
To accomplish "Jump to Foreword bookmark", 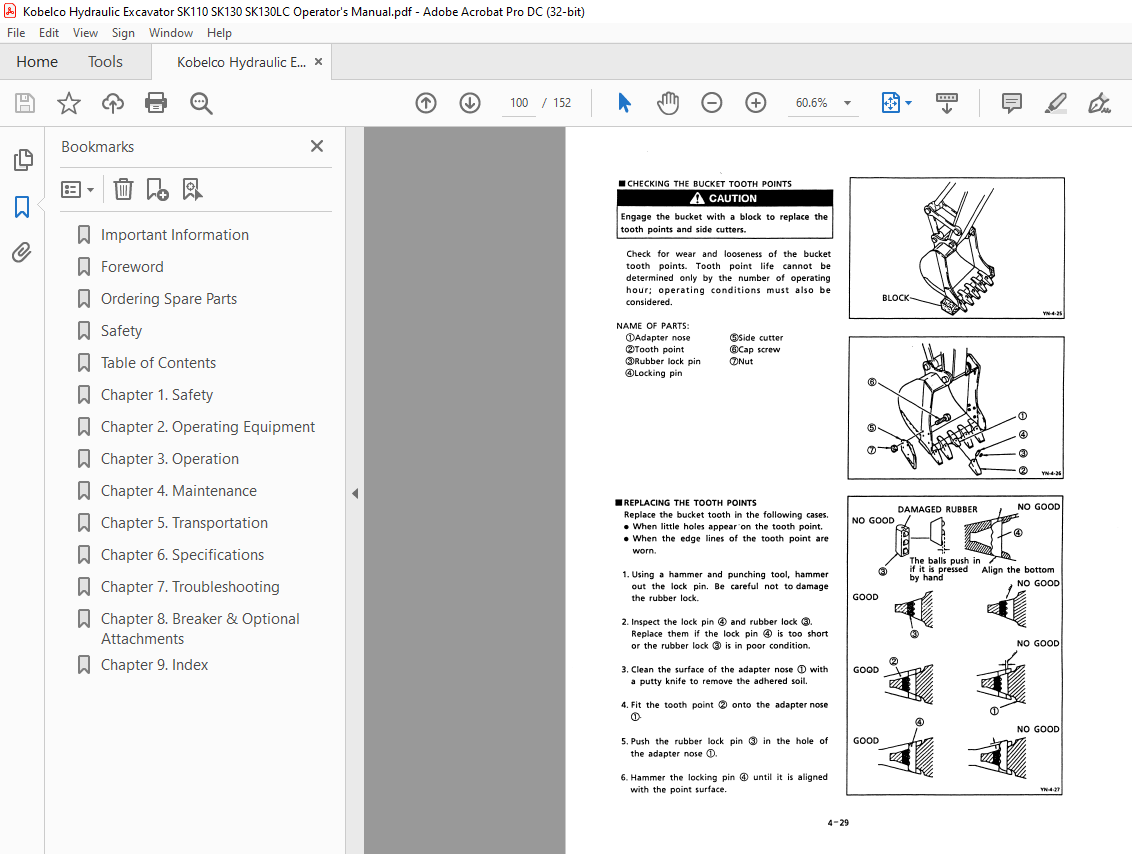I will [x=132, y=267].
